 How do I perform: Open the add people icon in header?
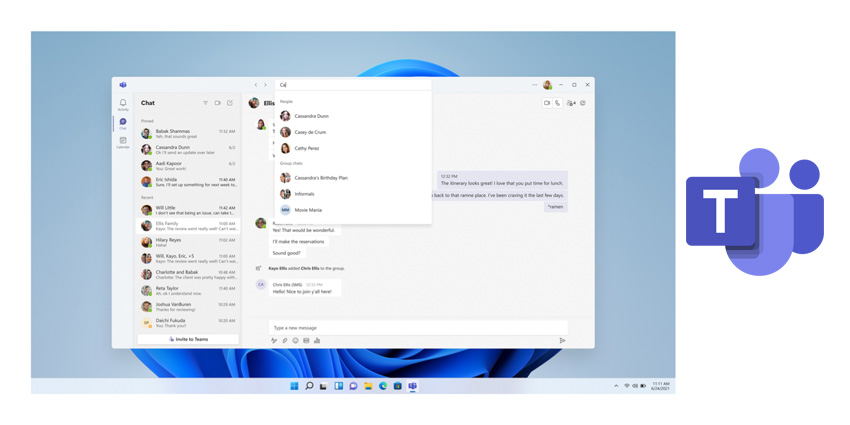(x=571, y=103)
